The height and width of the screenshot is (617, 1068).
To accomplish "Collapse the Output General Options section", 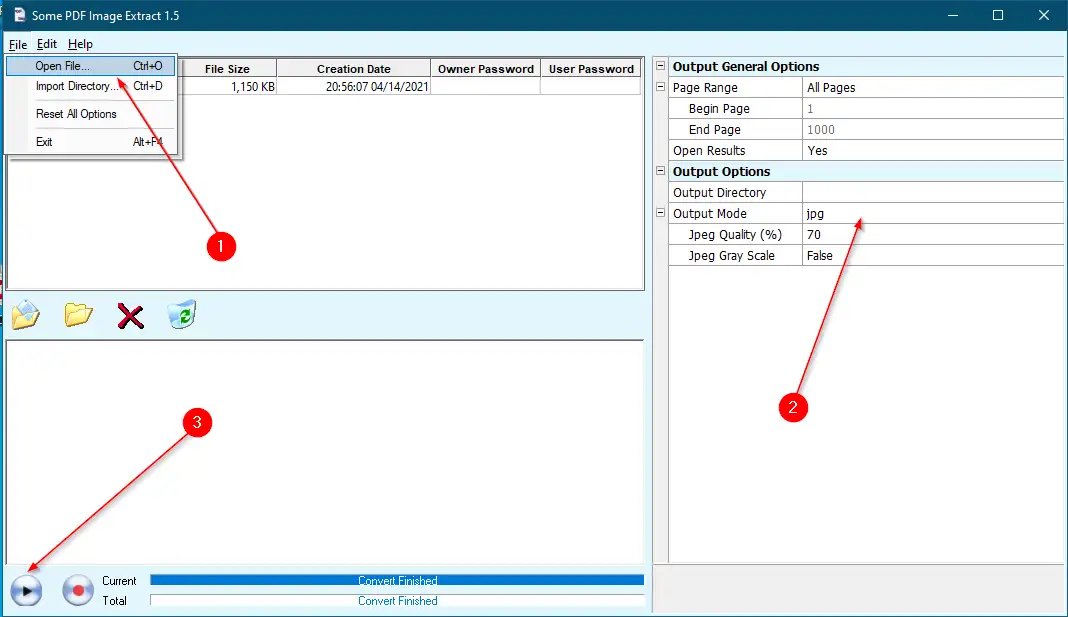I will (660, 66).
